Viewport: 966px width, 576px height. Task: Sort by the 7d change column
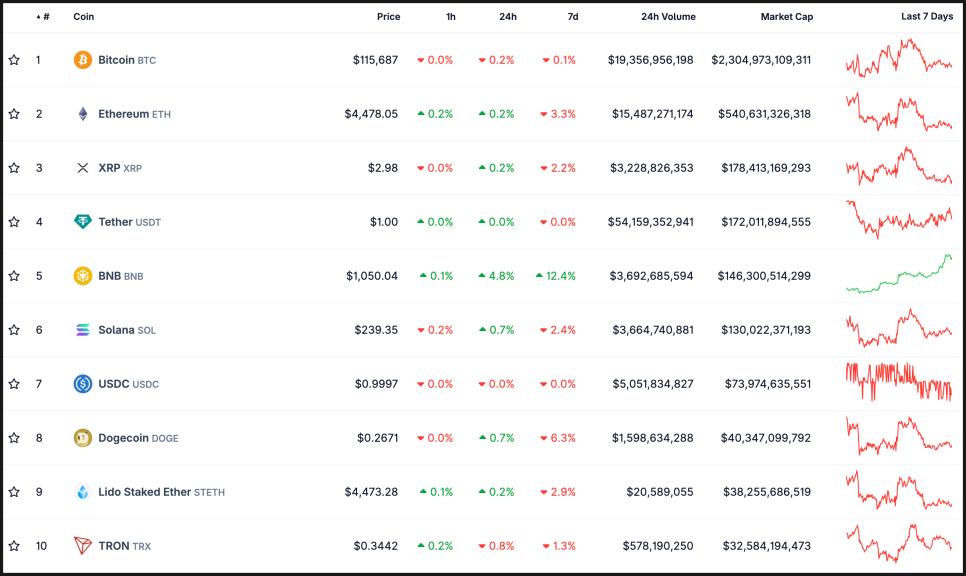[x=573, y=17]
